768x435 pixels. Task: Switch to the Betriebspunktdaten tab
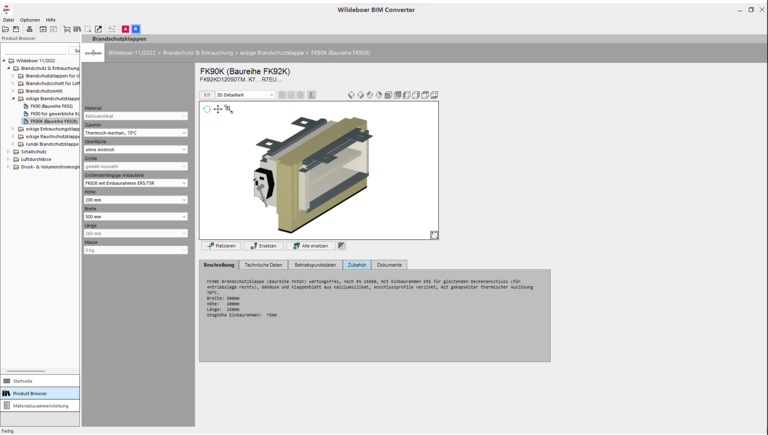315,265
